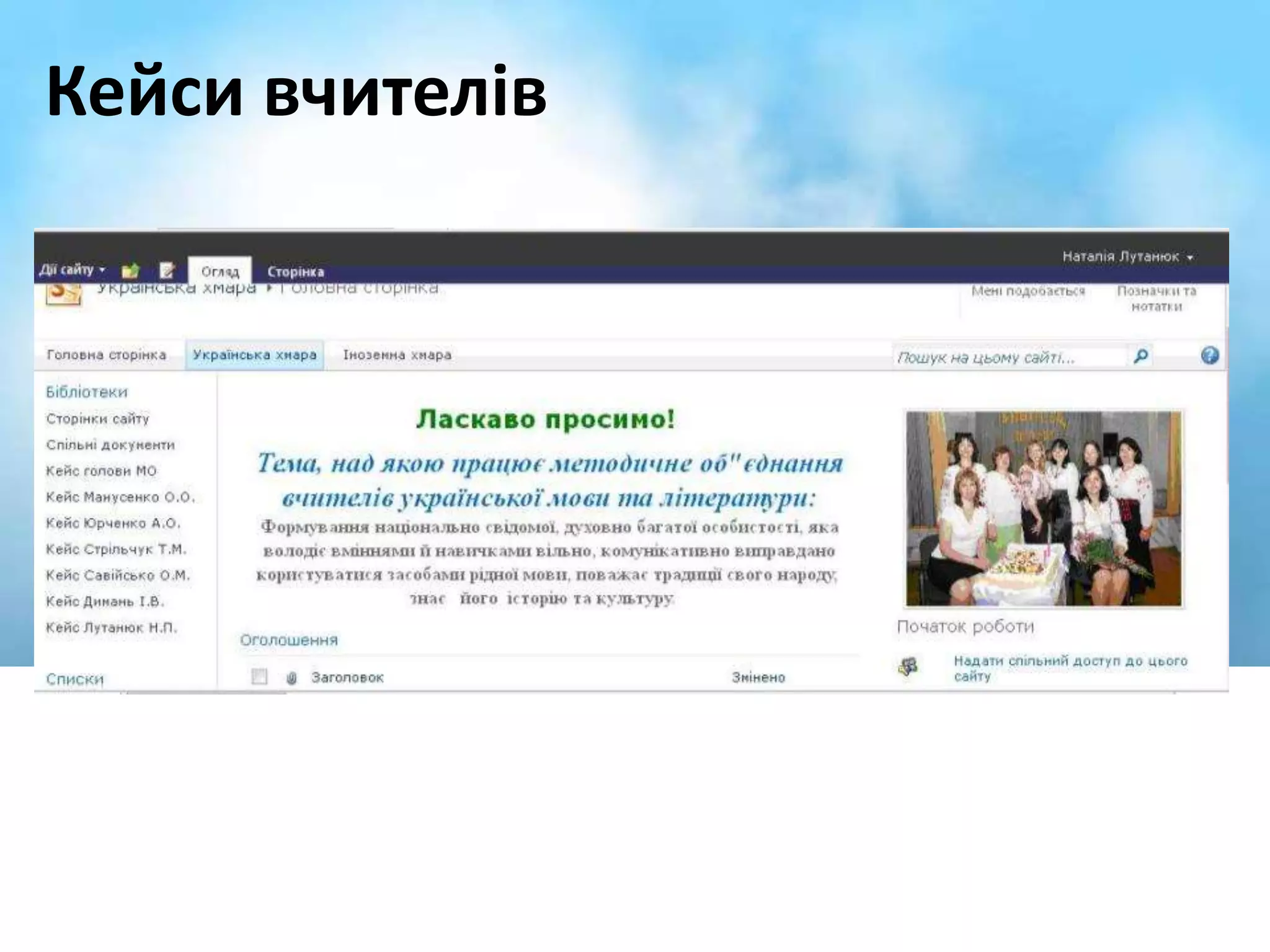Open the Списки heading link
Screen dimensions: 1270x952
(75, 679)
